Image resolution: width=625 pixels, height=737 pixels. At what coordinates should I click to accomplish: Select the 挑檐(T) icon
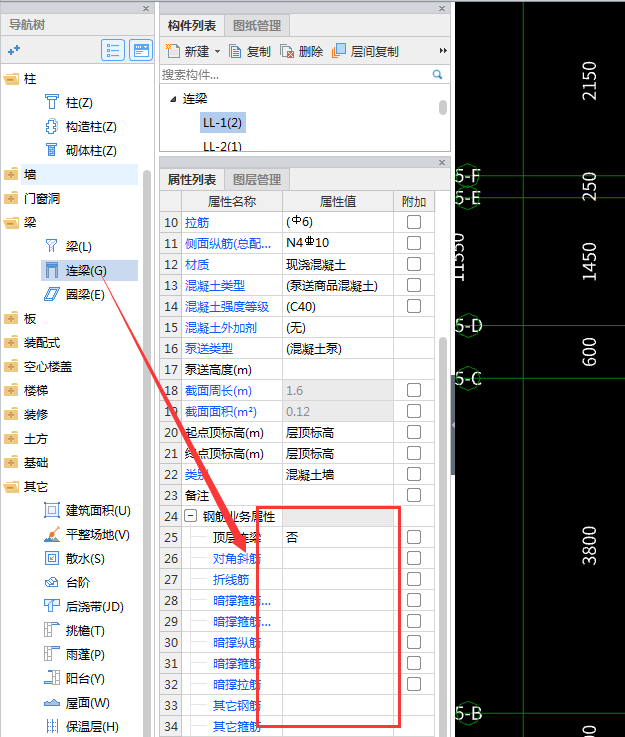[52, 630]
